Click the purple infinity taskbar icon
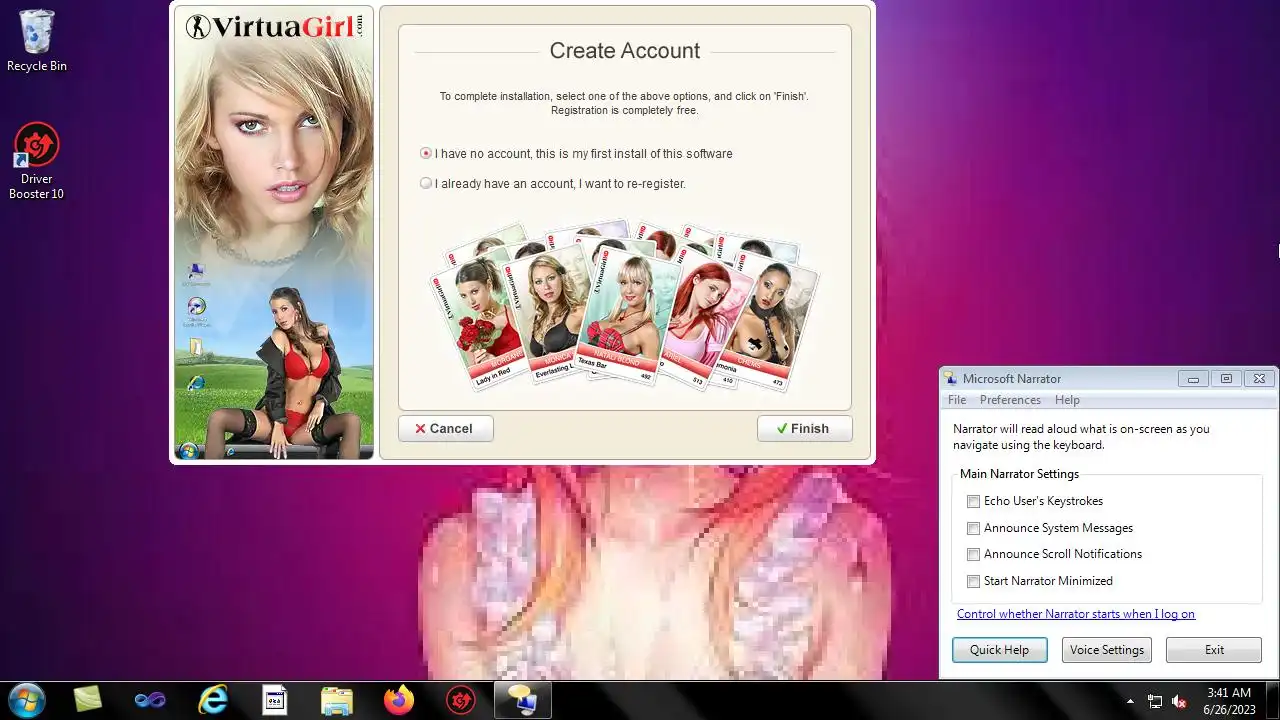 [150, 700]
